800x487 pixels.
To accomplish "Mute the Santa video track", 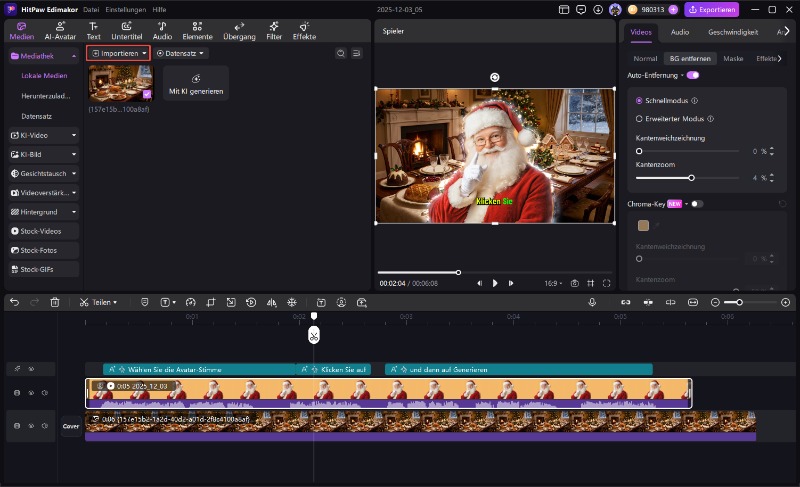I will click(x=45, y=393).
